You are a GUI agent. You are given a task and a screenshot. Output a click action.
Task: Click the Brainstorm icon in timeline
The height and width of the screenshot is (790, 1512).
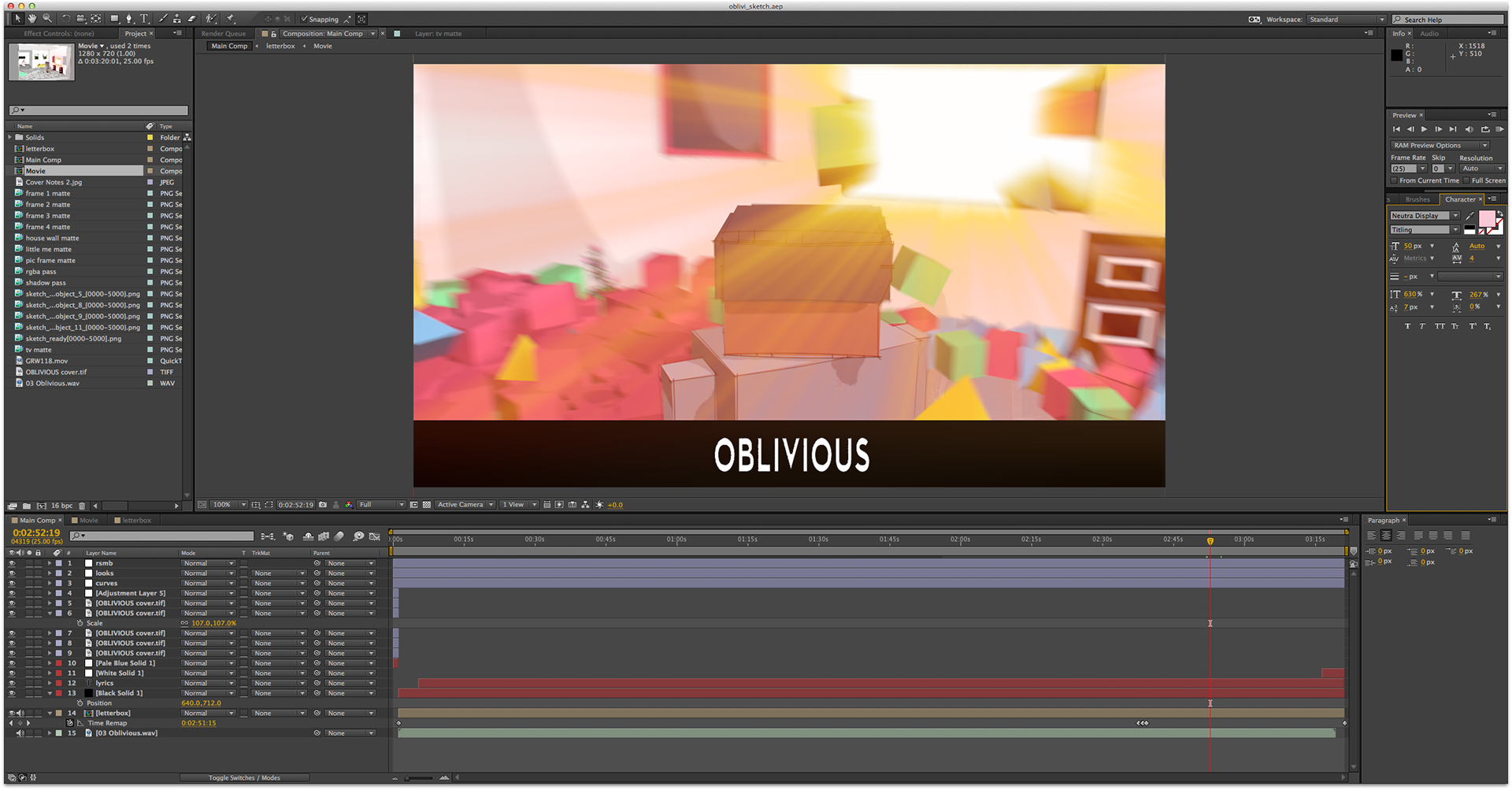click(x=358, y=536)
